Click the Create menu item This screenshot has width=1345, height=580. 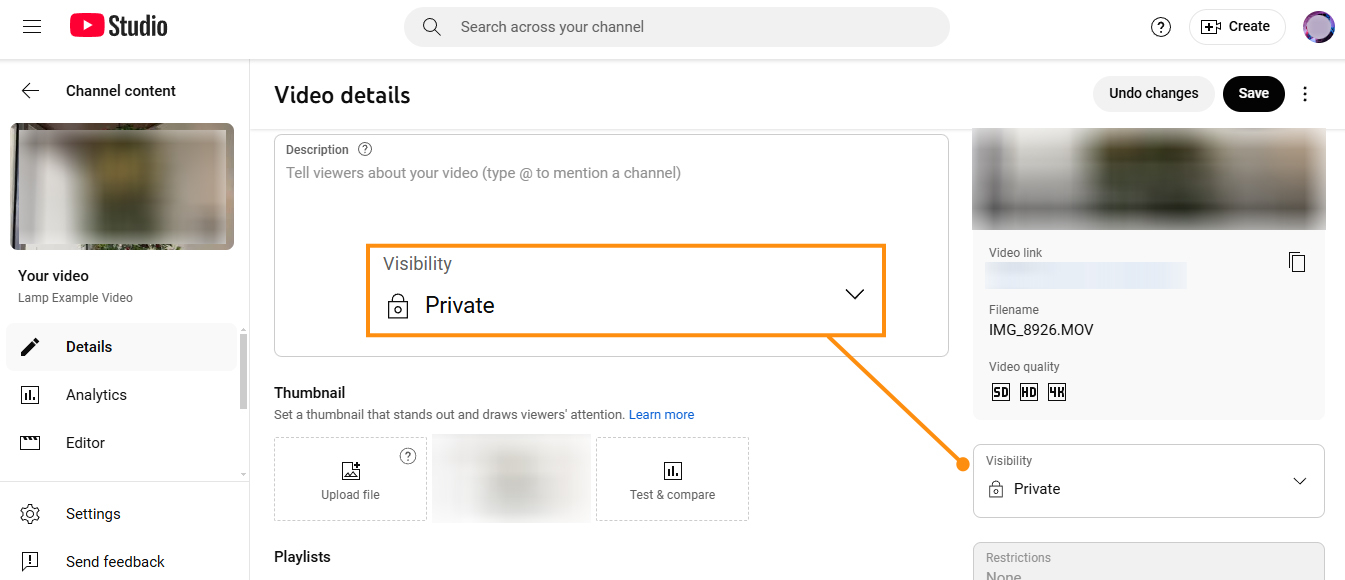click(x=1237, y=27)
